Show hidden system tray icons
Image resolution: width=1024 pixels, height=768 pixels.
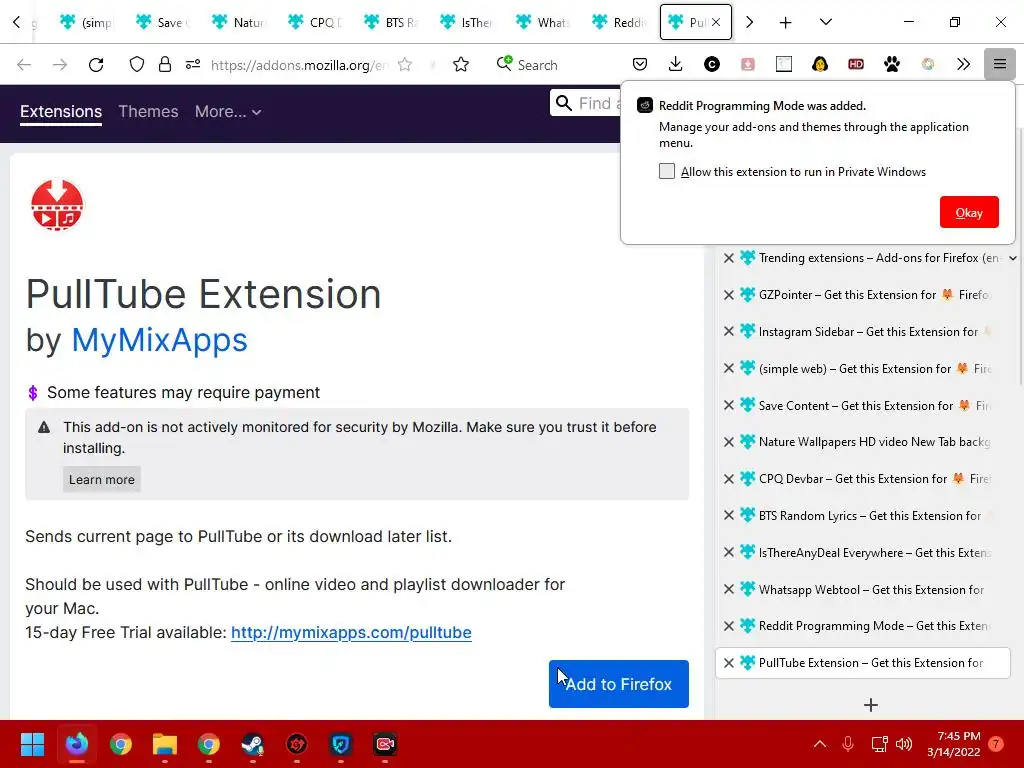coord(820,744)
